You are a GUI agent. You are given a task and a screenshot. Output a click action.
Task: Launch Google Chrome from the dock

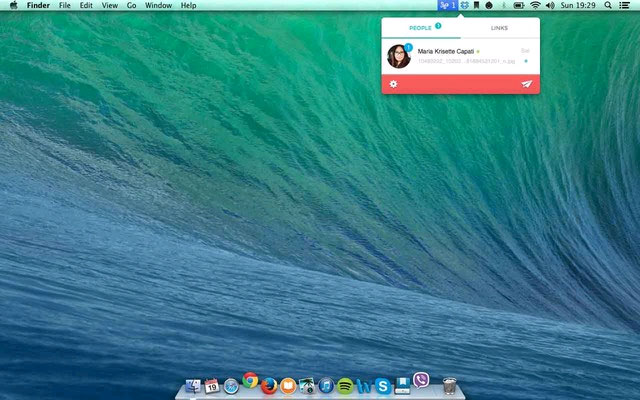pyautogui.click(x=250, y=382)
